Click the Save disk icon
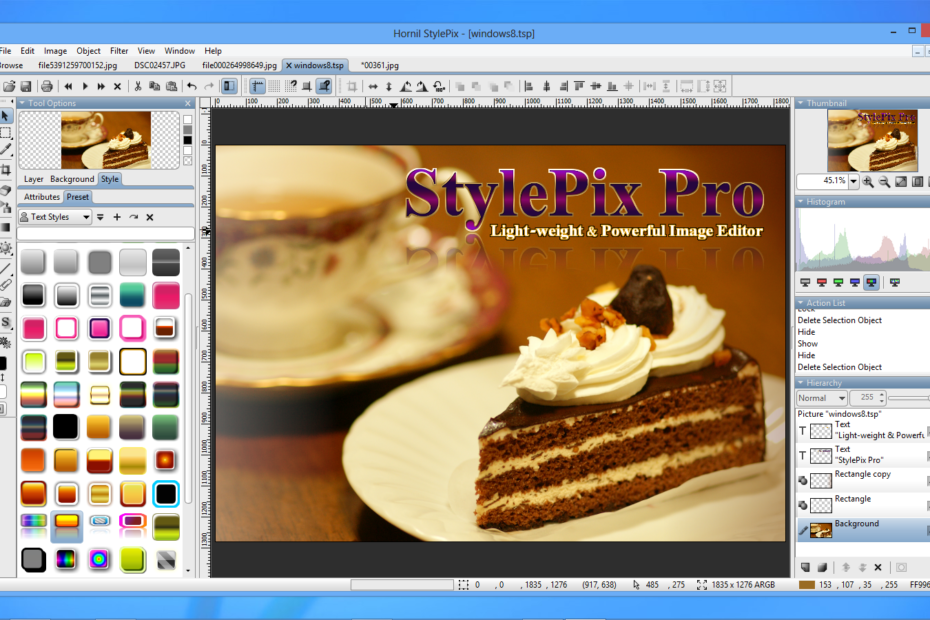Image resolution: width=930 pixels, height=620 pixels. tap(26, 87)
